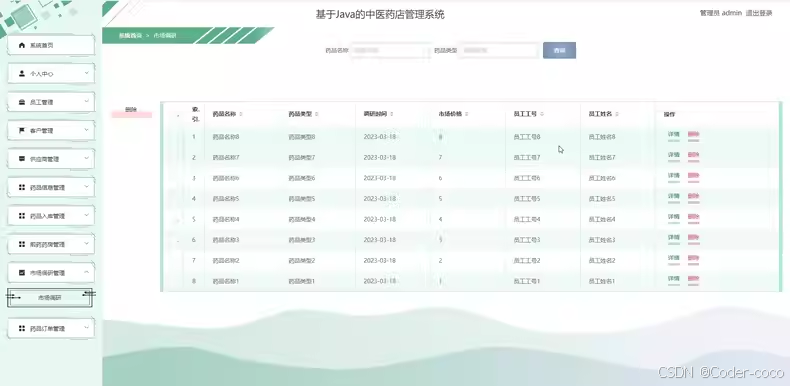Open 详情 for 药品名称7 row

(x=674, y=156)
